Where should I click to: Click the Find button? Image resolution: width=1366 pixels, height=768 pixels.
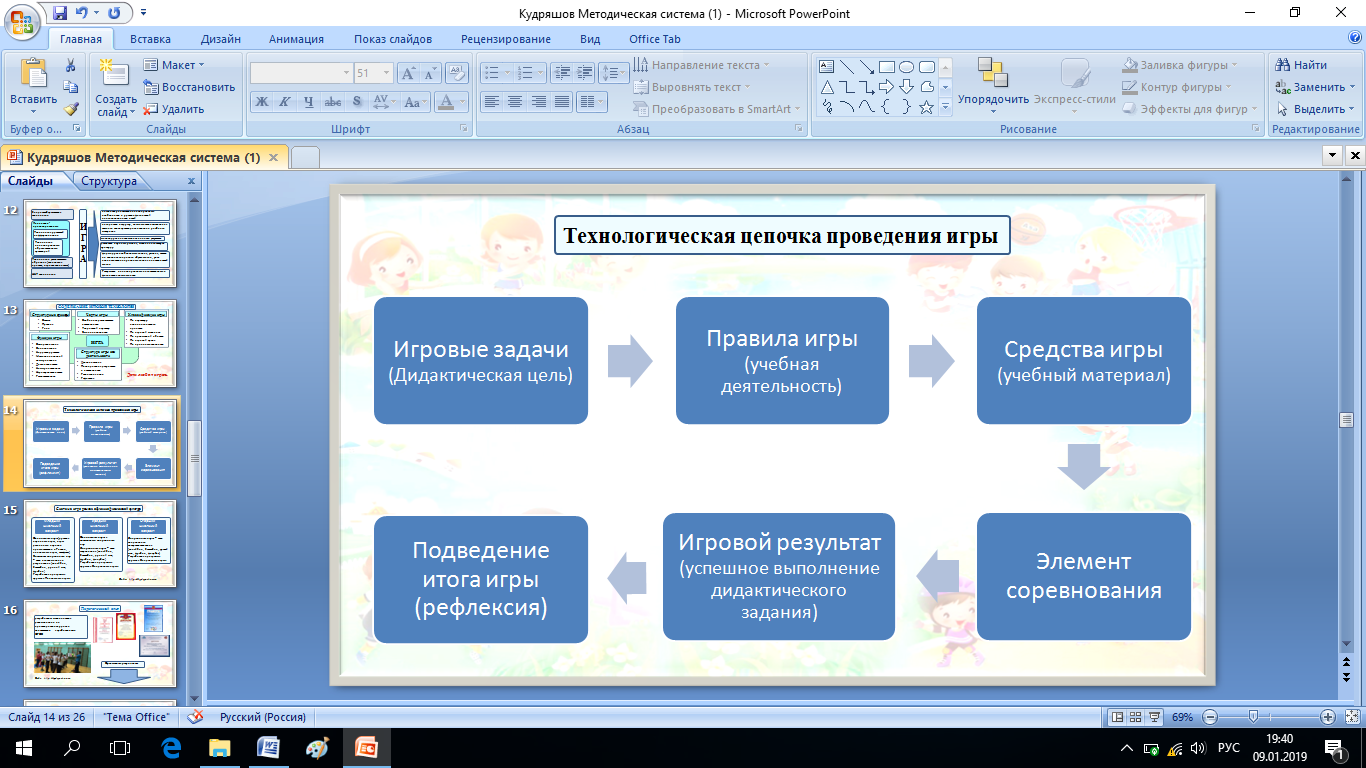coord(1301,65)
